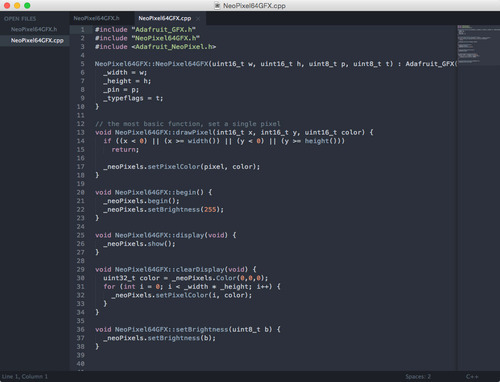Activate the NeoPixel64GFX.cpp tab
The image size is (500, 382).
pos(165,18)
